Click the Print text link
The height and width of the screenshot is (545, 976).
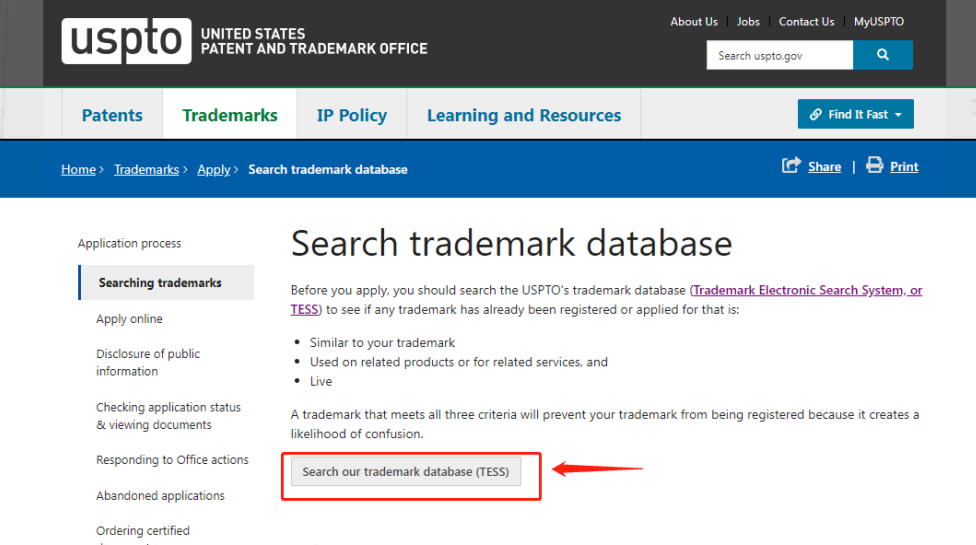(904, 167)
